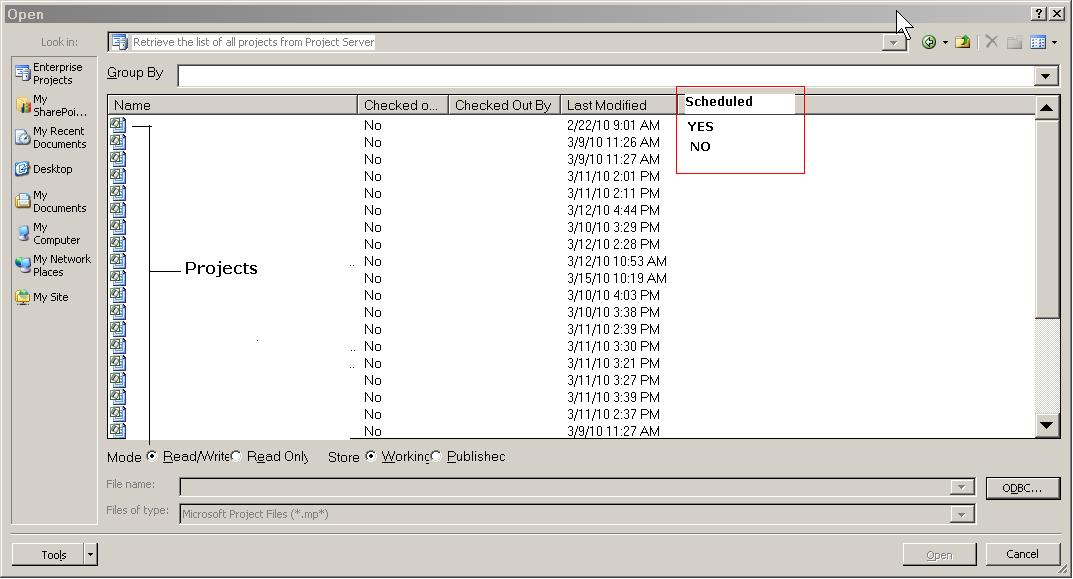Sort by the Last Modified column header
This screenshot has width=1073, height=579.
click(x=606, y=105)
